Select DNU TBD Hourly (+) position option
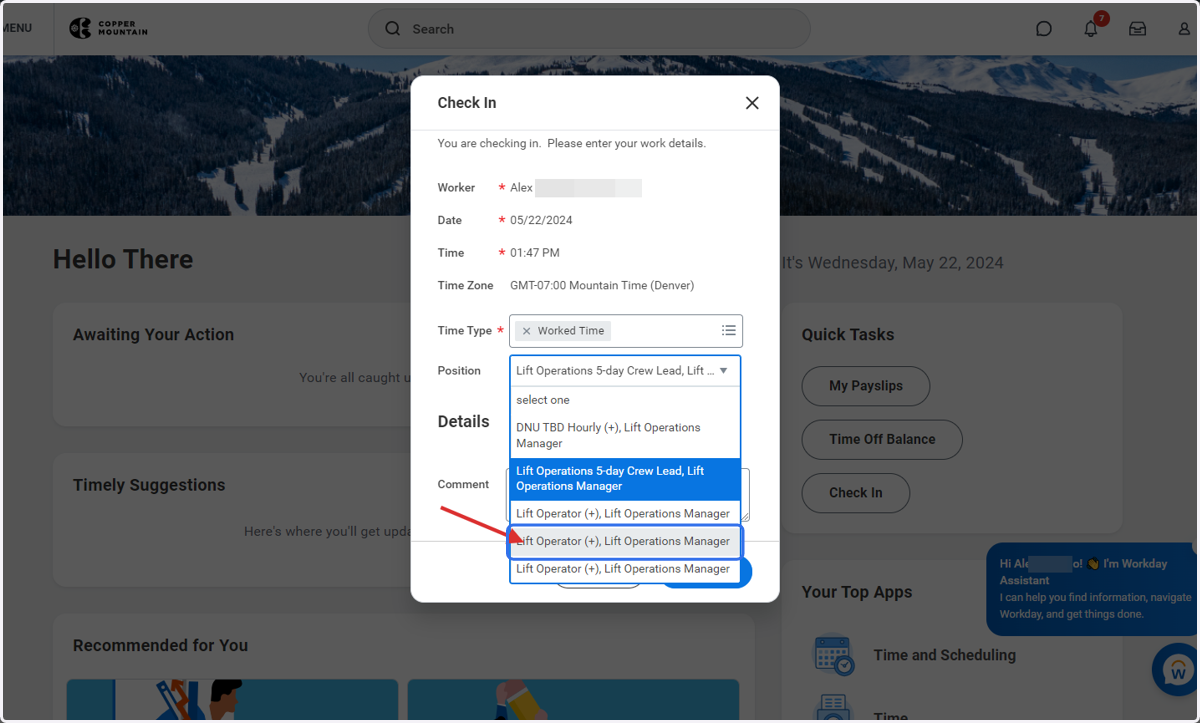1200x723 pixels. coord(625,435)
